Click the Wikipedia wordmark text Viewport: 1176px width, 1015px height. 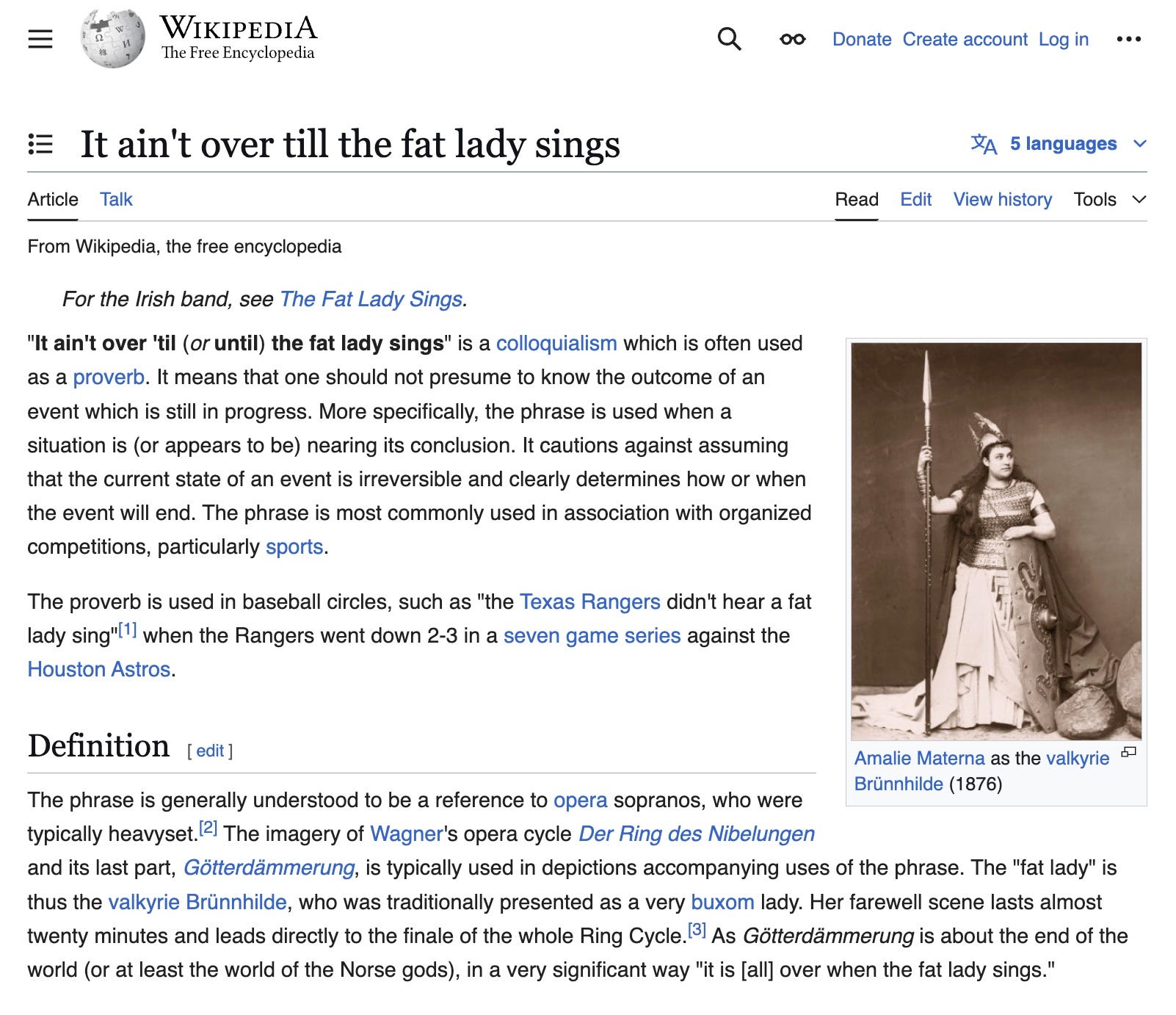point(239,29)
